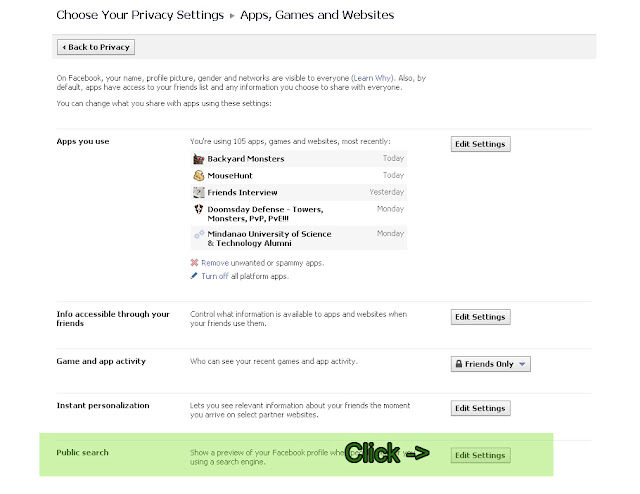Edit settings for Info accessible through friends
The width and height of the screenshot is (640, 494).
pos(480,317)
